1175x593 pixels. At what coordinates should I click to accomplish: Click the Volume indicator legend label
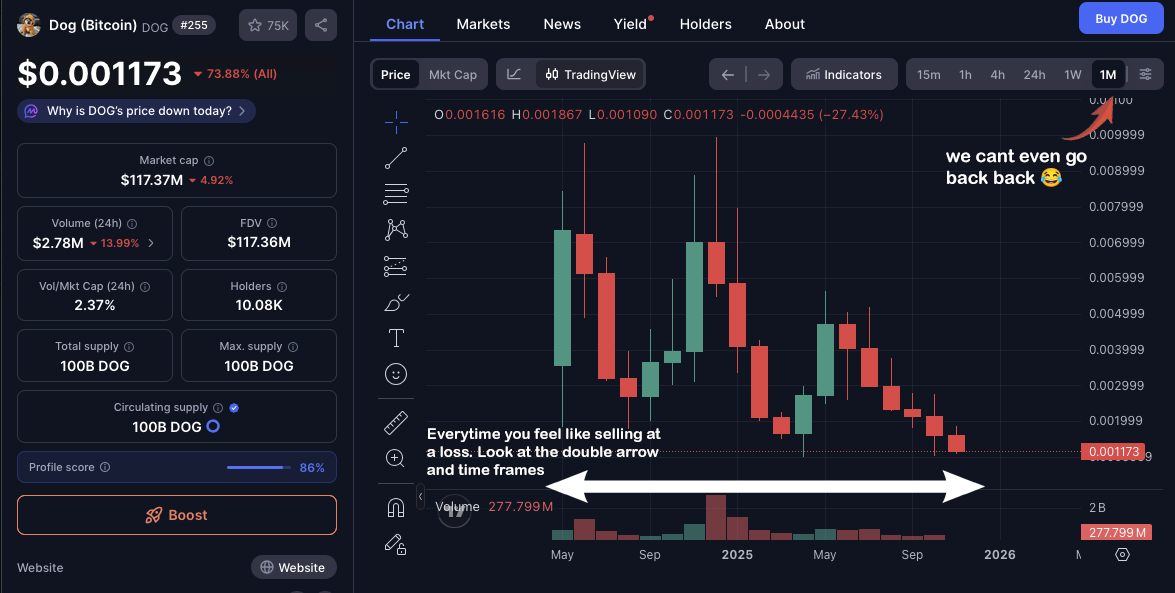457,507
